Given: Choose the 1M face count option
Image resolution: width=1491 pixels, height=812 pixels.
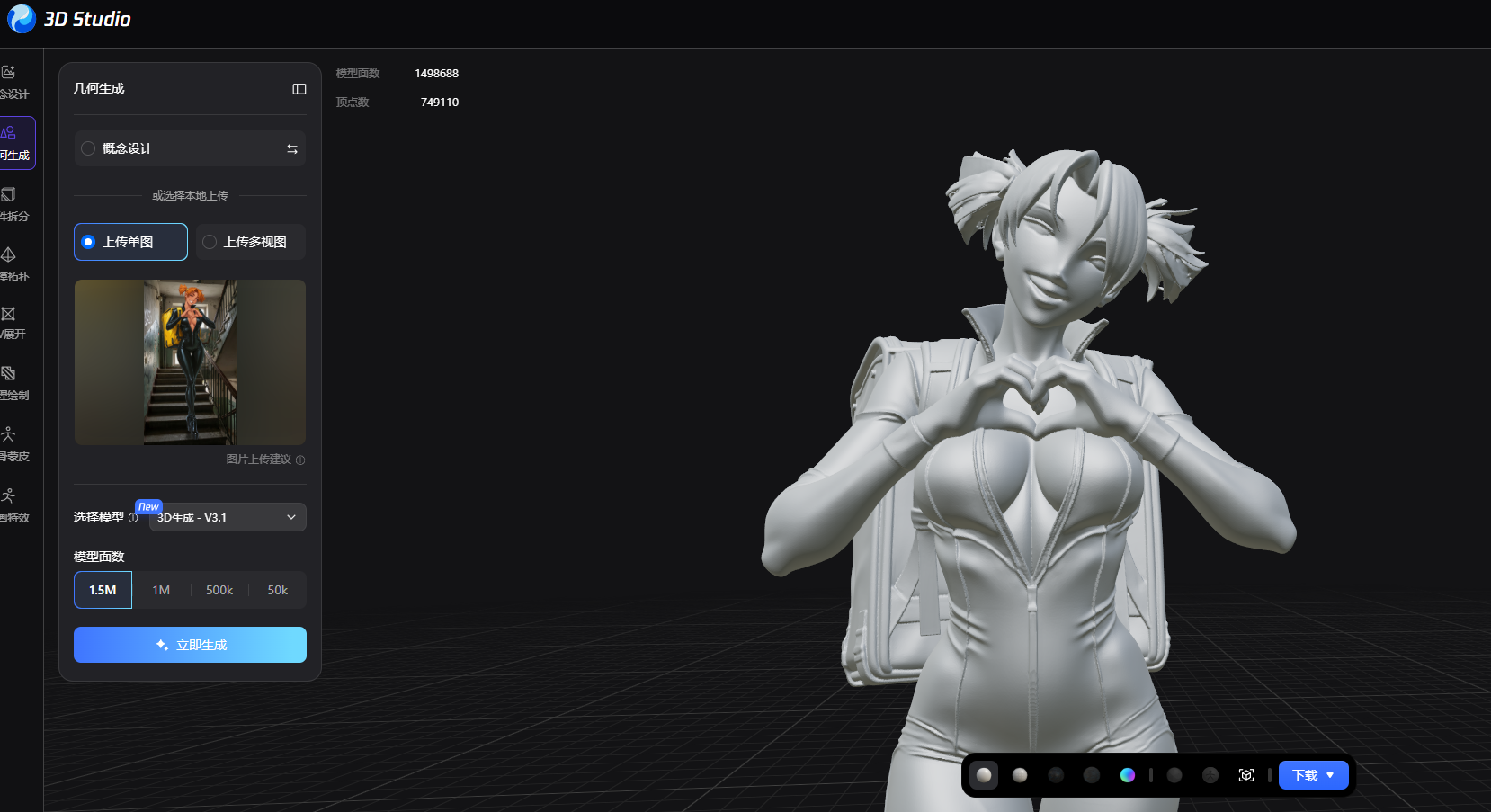Looking at the screenshot, I should [x=161, y=590].
